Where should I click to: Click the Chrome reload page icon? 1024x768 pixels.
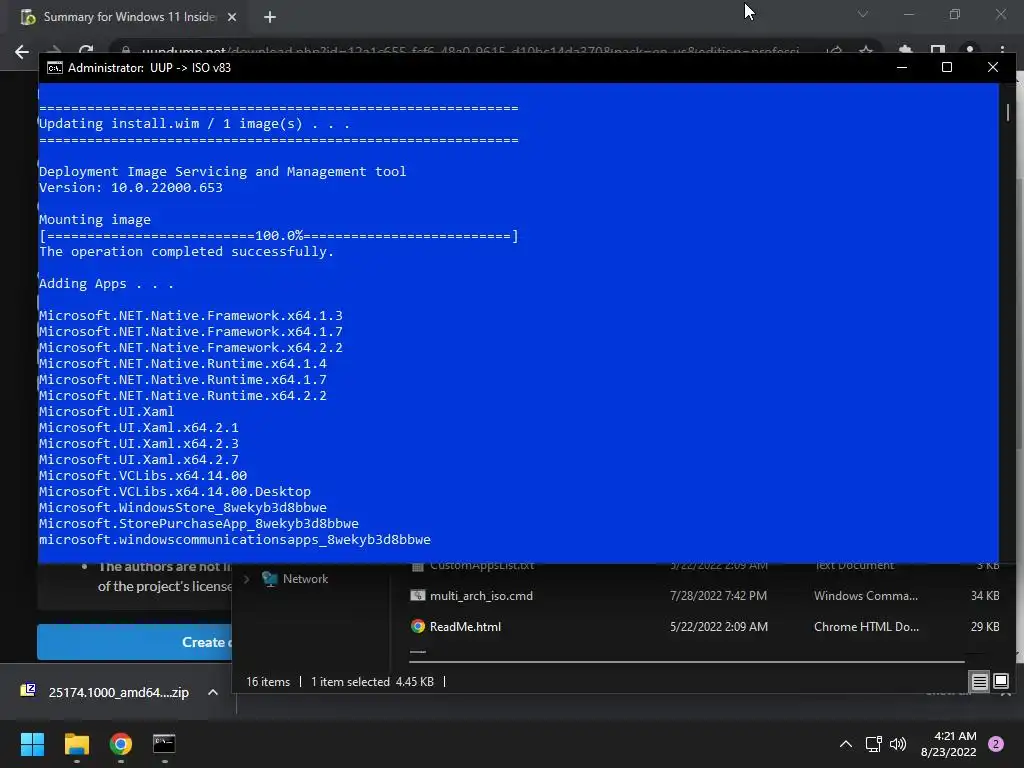point(86,50)
